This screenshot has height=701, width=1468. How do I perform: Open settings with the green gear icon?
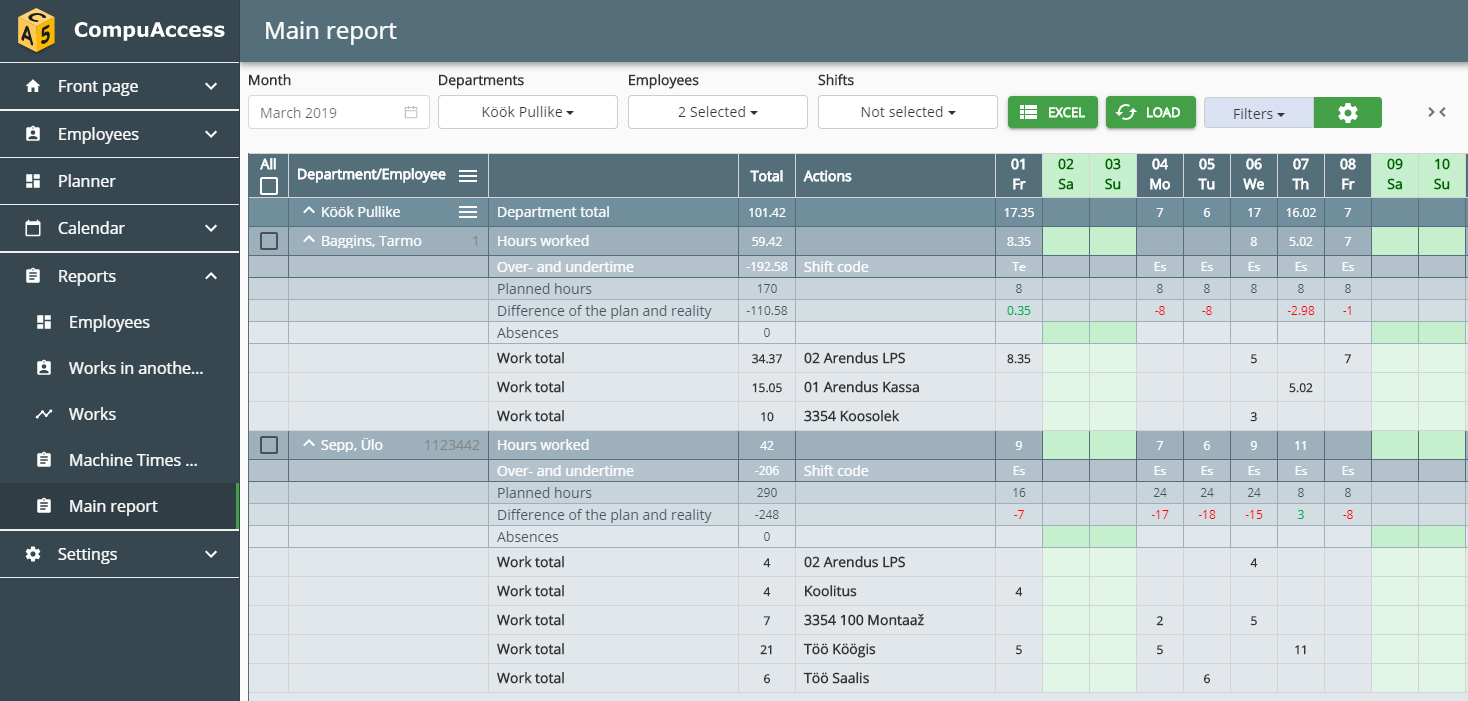(x=1347, y=113)
